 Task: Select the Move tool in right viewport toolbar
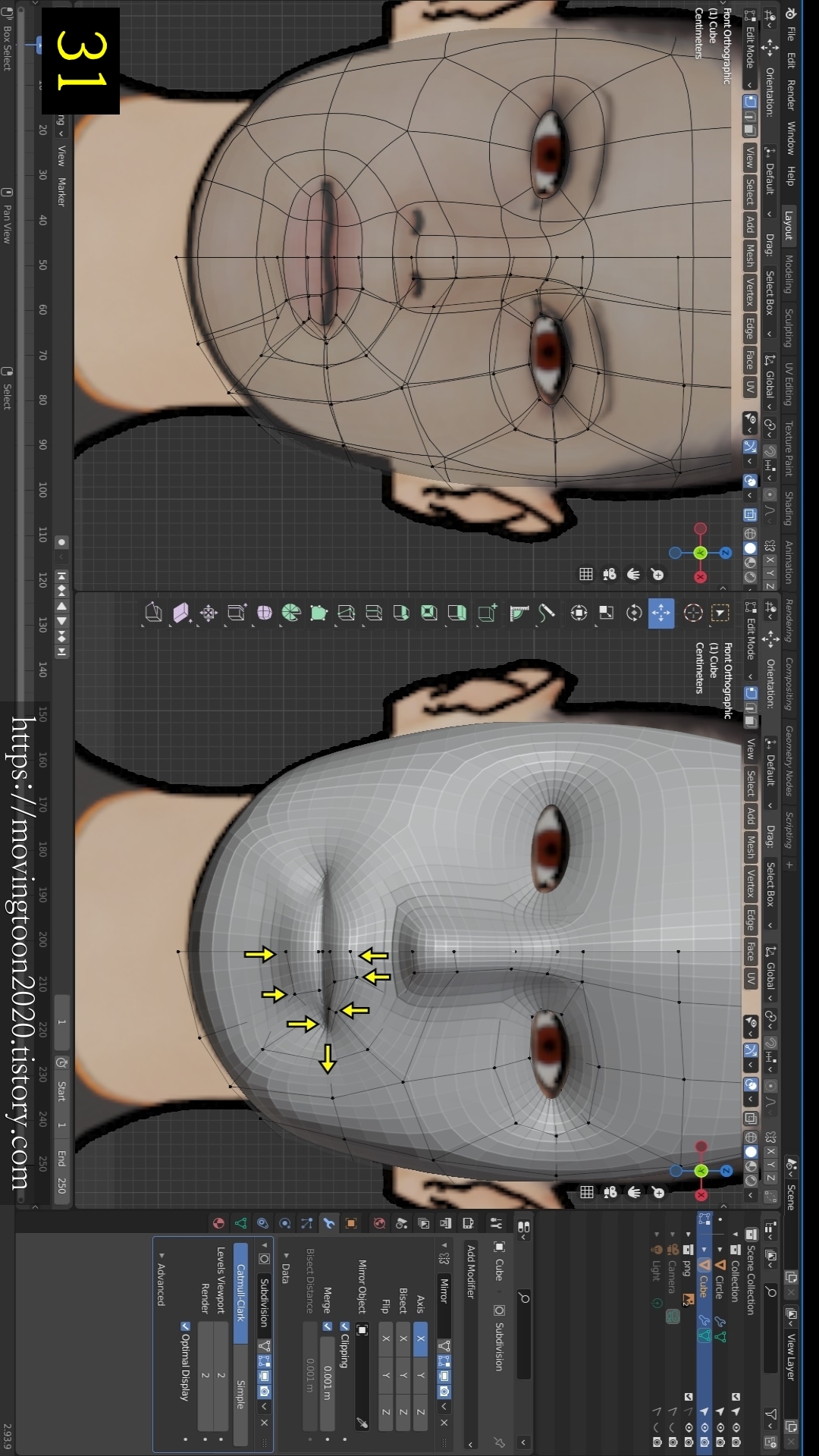[661, 613]
